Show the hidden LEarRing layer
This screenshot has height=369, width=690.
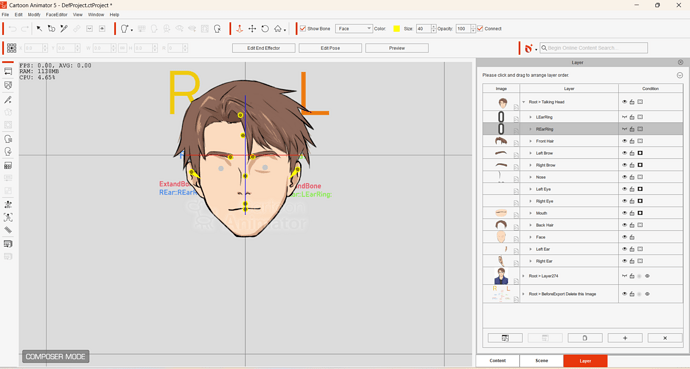click(x=624, y=117)
